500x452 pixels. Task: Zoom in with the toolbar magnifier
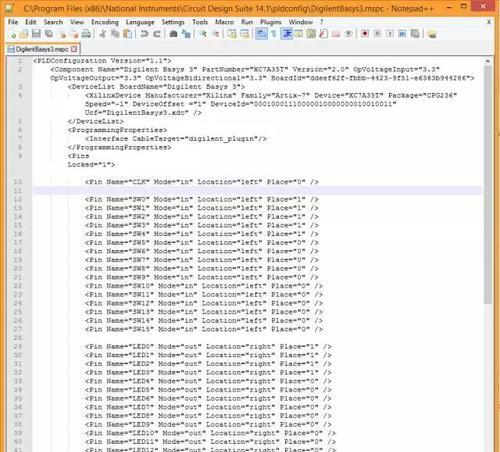(x=203, y=34)
